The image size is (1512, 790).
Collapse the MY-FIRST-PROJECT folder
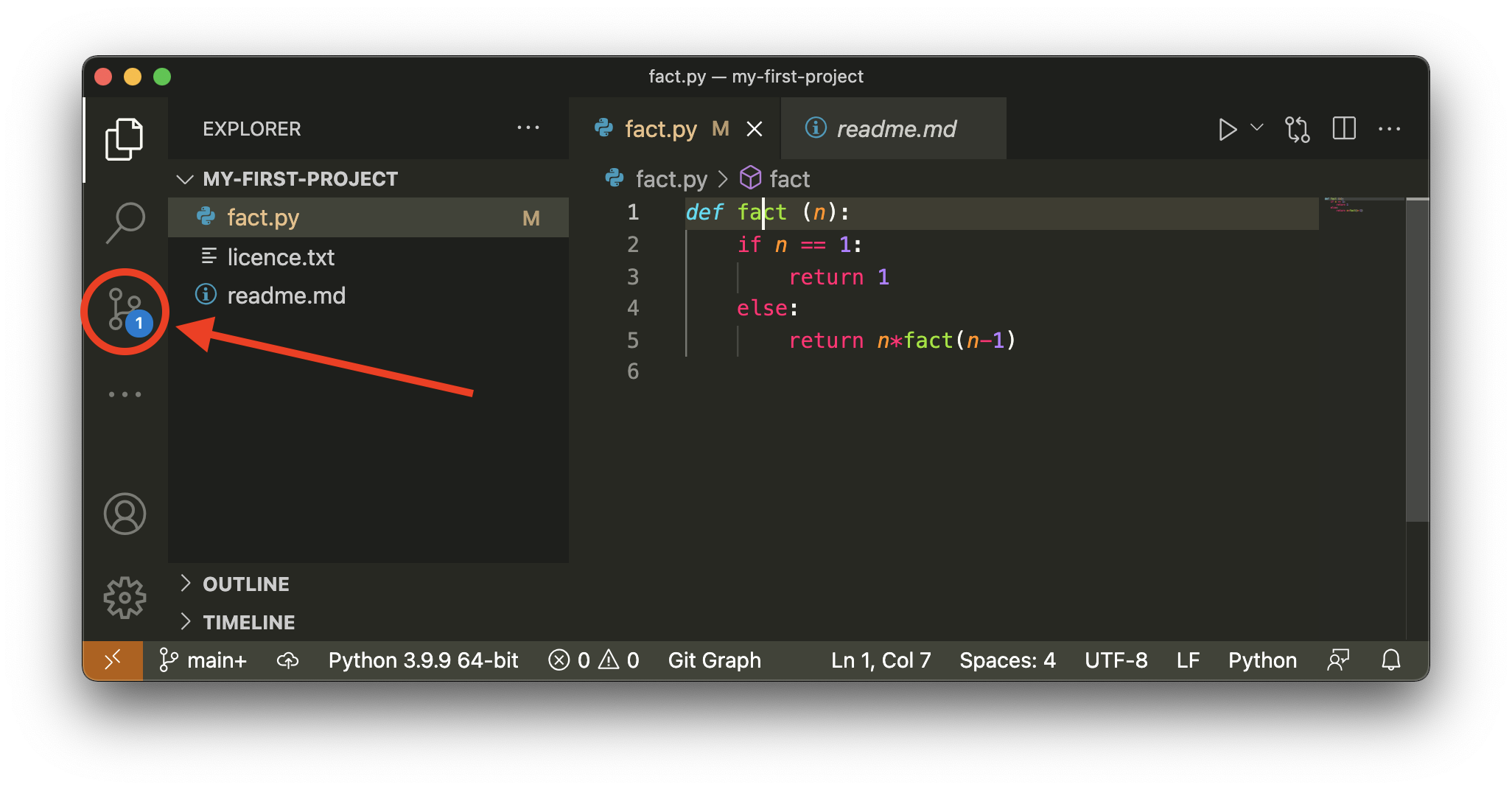point(185,179)
